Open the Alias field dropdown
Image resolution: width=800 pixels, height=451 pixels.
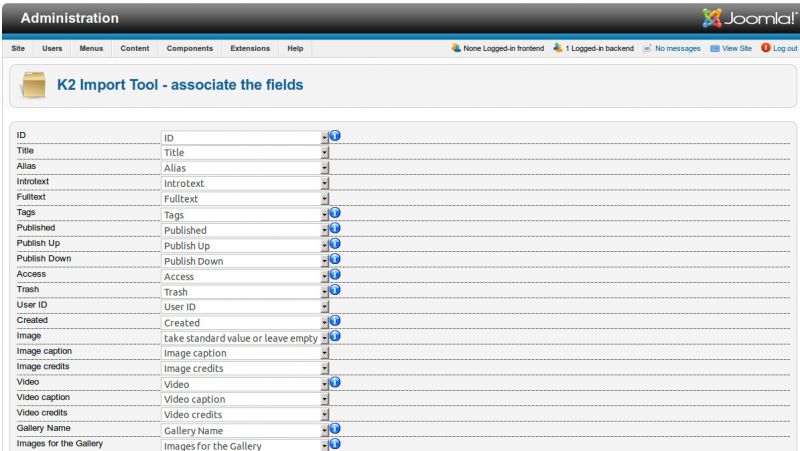tap(245, 168)
